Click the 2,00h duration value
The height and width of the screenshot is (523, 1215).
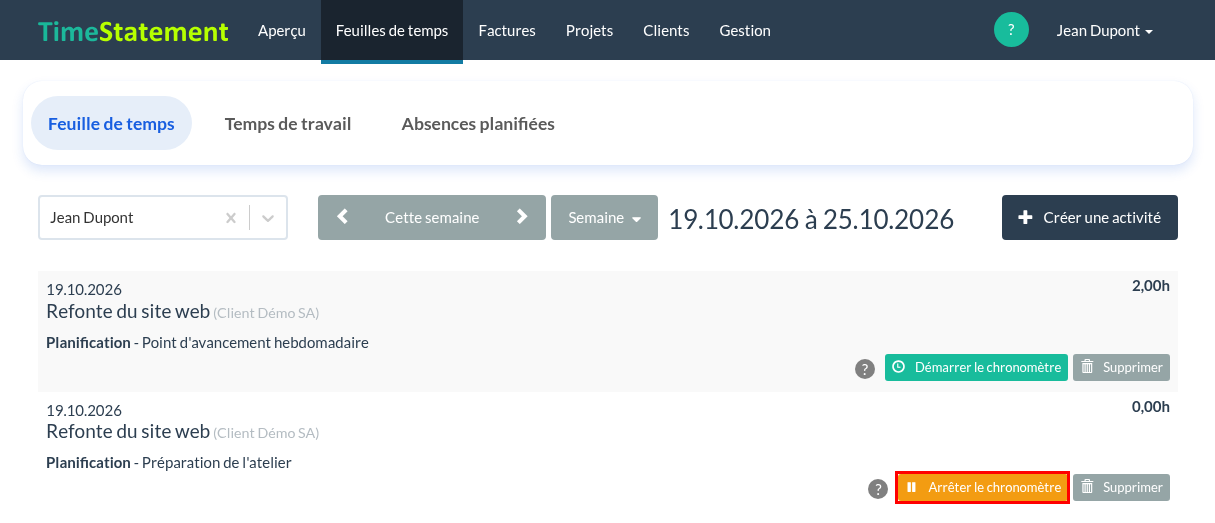1150,286
